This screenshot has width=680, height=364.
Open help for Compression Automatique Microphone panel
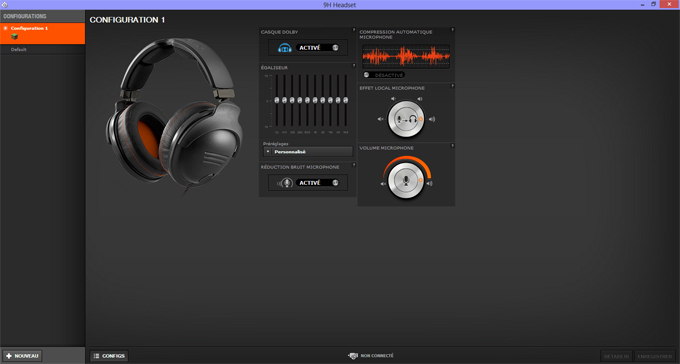(x=452, y=30)
